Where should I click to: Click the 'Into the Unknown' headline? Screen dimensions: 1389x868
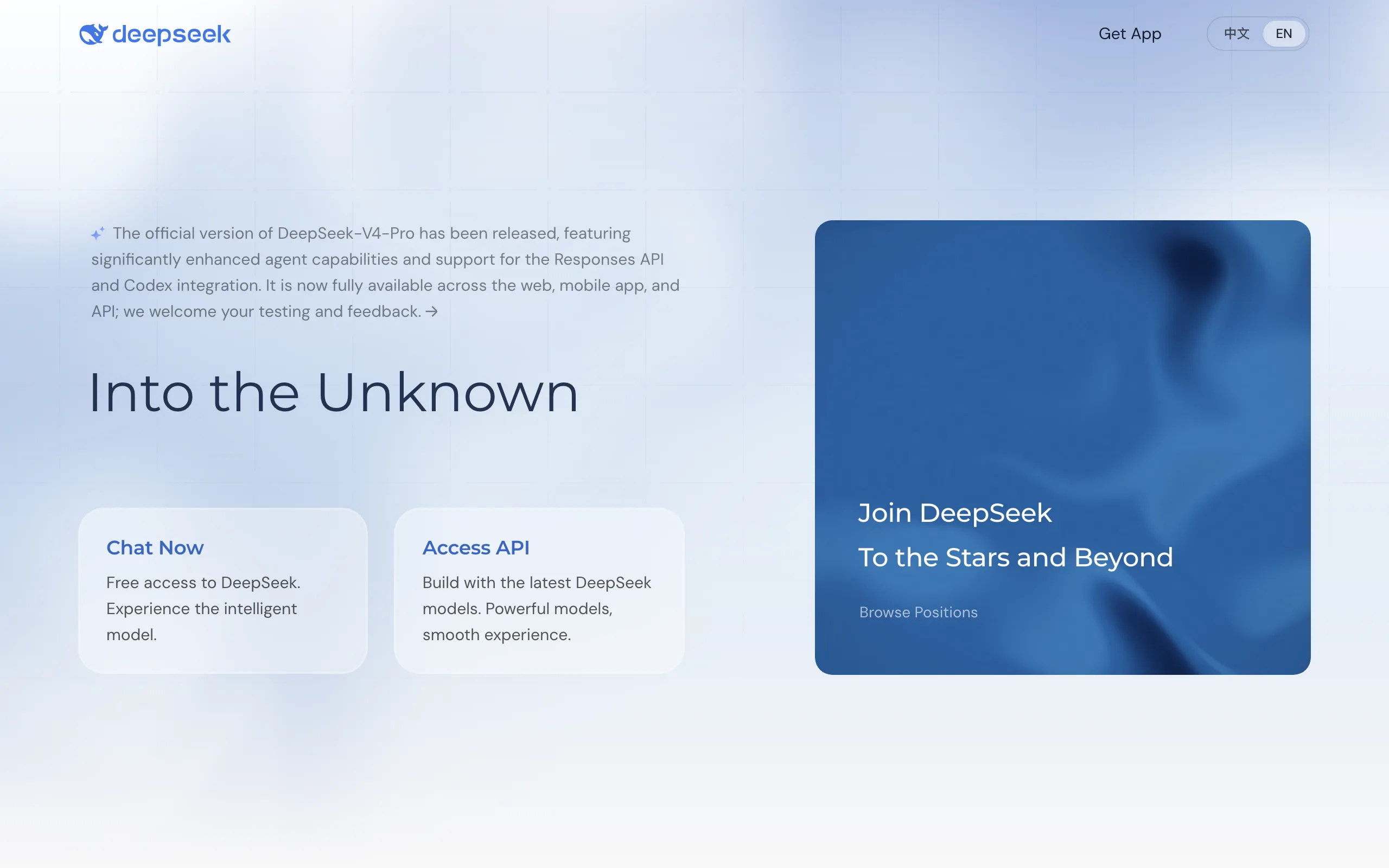pos(334,393)
